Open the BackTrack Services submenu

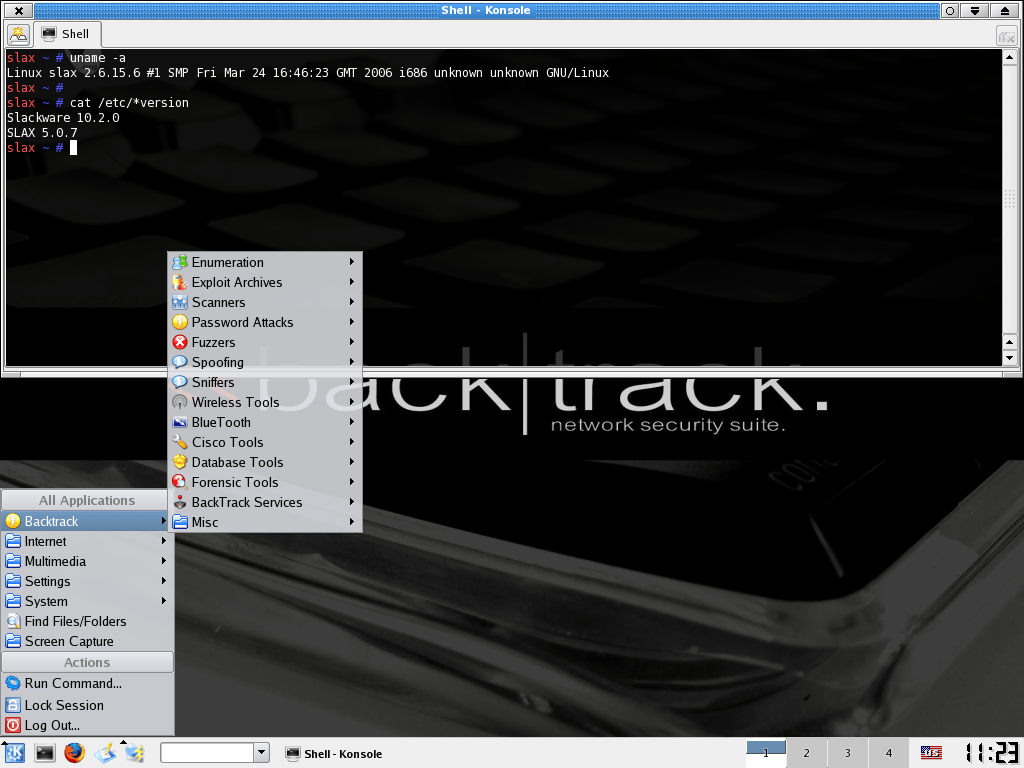tap(246, 502)
